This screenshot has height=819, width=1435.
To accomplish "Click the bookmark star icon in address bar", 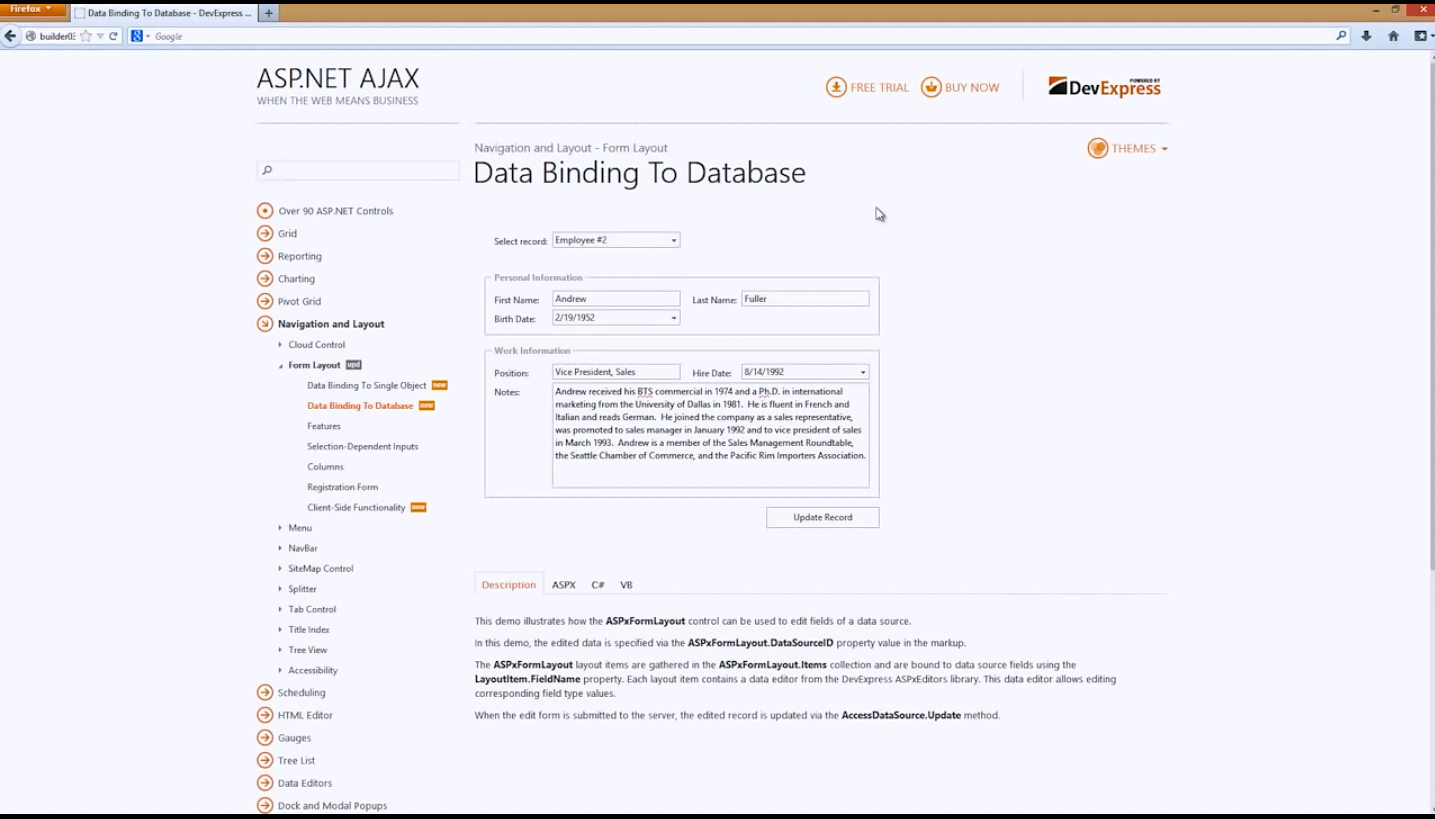I will click(86, 36).
